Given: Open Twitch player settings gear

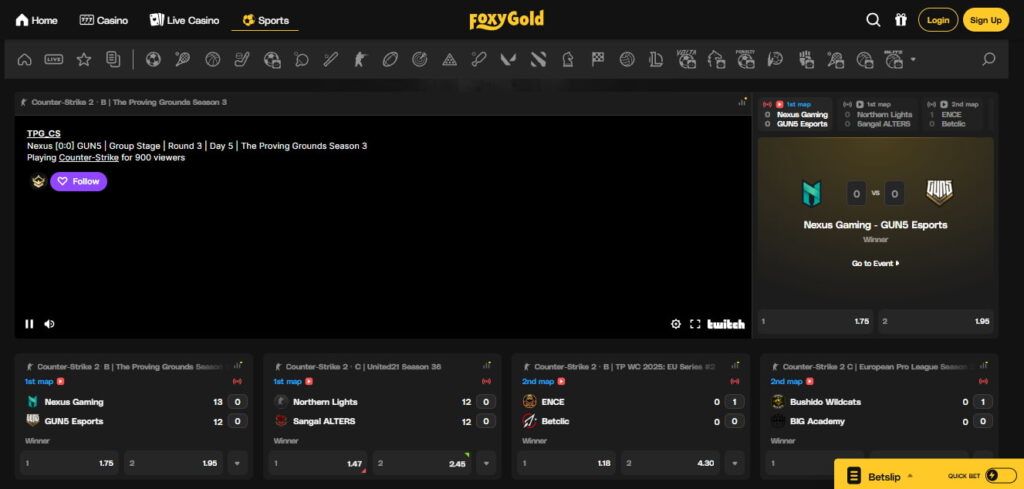Looking at the screenshot, I should point(676,324).
